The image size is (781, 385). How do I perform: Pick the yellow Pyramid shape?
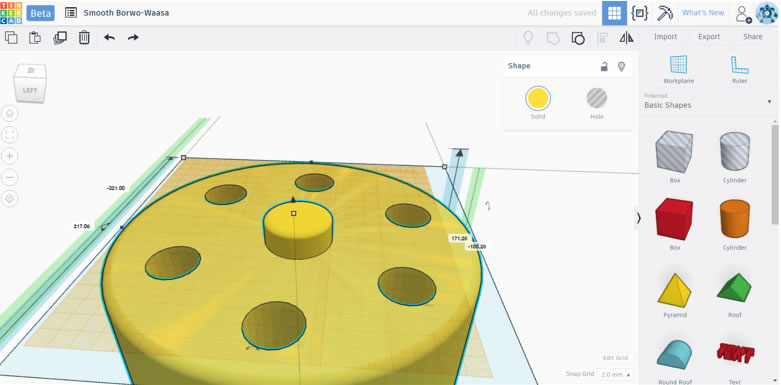click(674, 290)
